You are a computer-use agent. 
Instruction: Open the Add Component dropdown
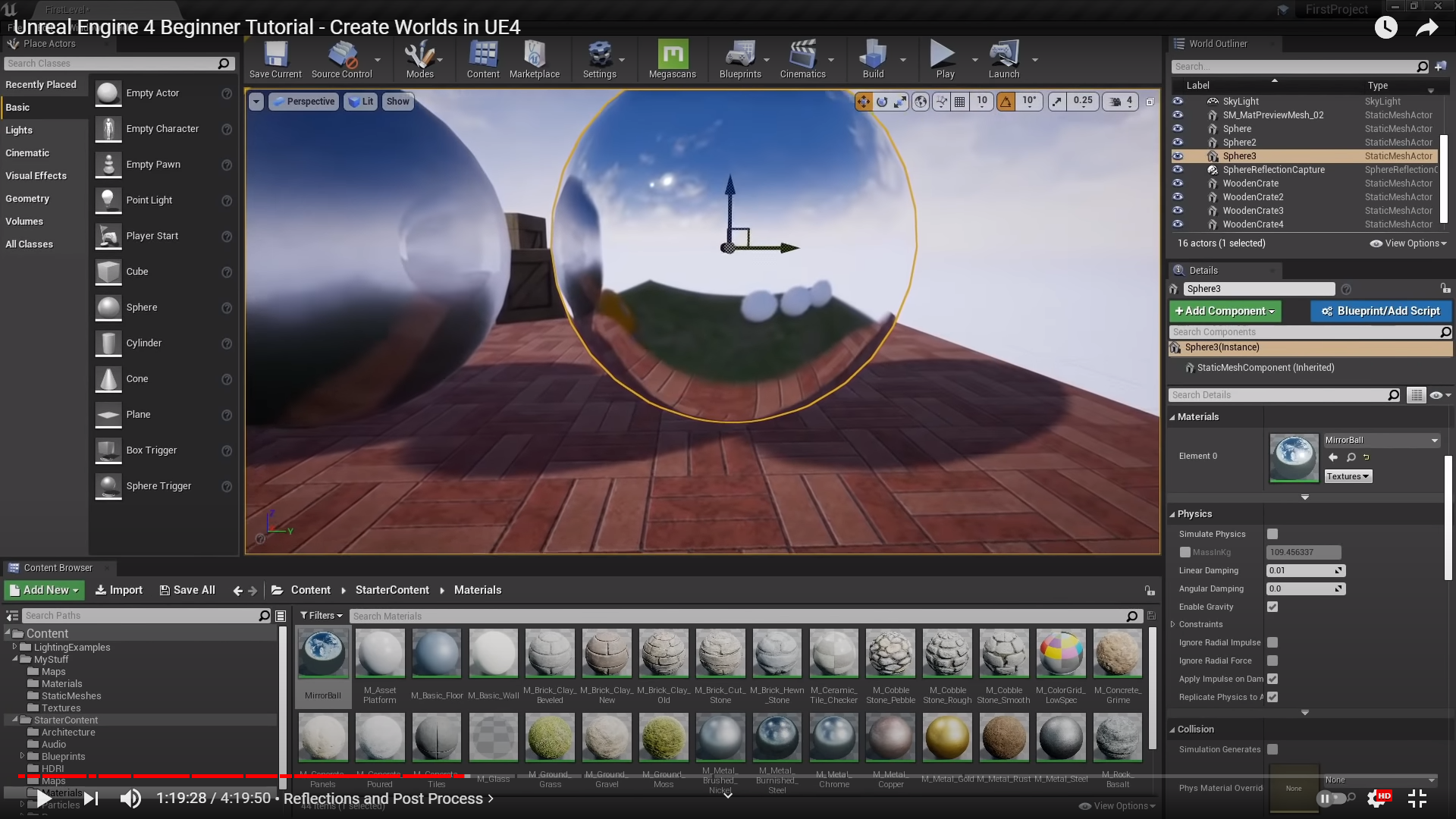point(1225,311)
